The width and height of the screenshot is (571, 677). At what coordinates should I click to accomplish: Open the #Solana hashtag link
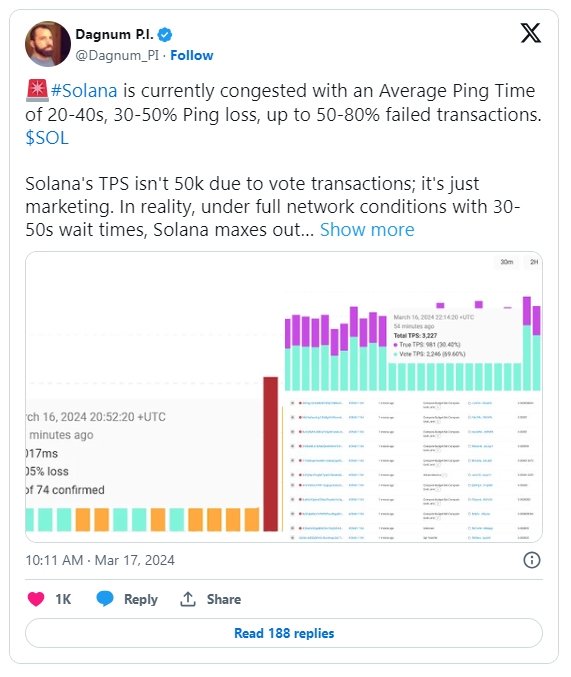84,91
